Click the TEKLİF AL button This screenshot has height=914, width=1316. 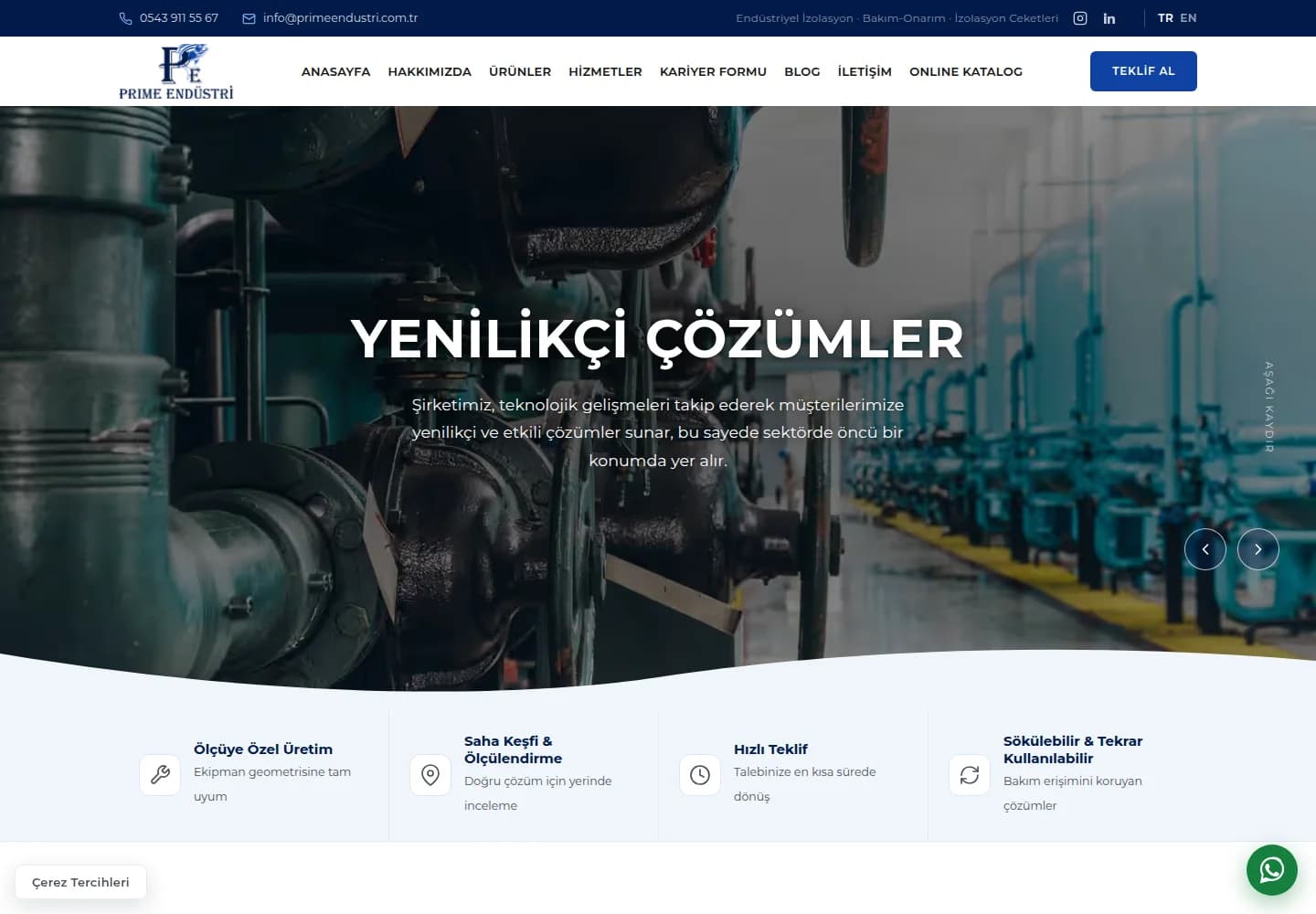(1143, 71)
